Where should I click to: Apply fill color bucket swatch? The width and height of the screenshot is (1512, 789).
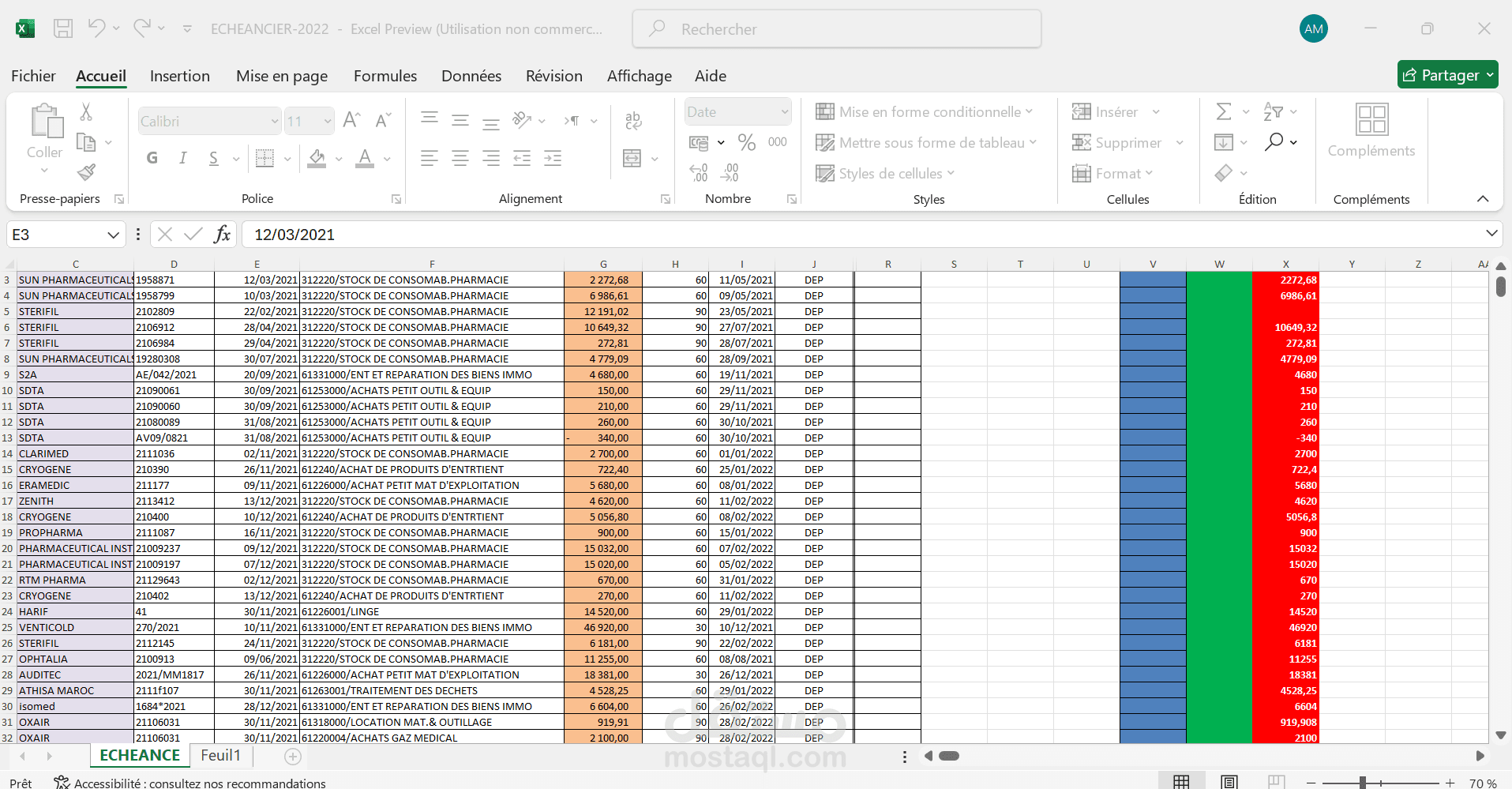(317, 158)
